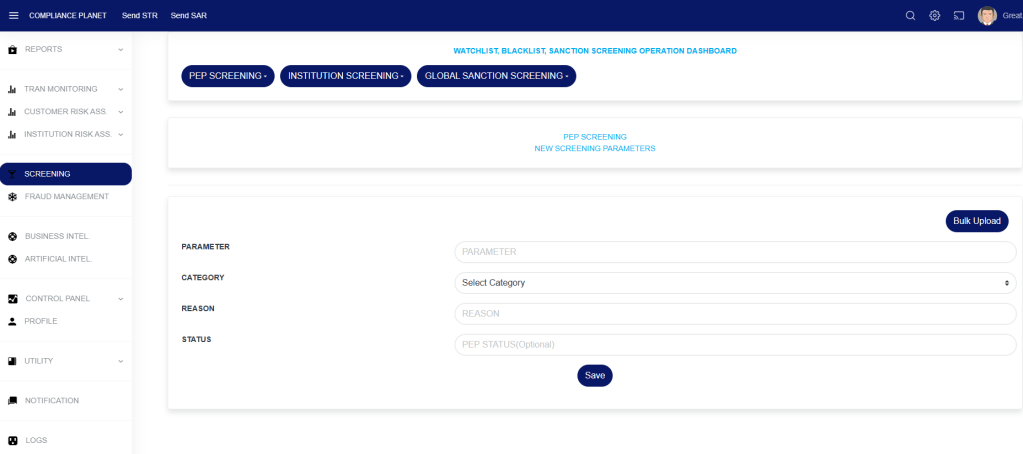Open the Global Sanction Screening dropdown
The height and width of the screenshot is (454, 1023).
[x=496, y=76]
